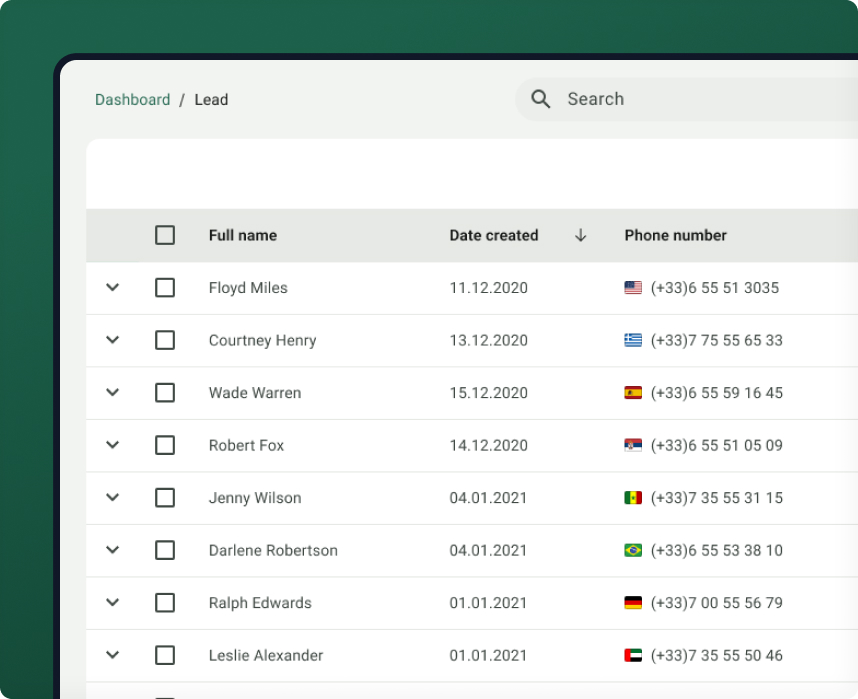Image resolution: width=858 pixels, height=699 pixels.
Task: Click the name Wade Warren
Action: click(255, 393)
